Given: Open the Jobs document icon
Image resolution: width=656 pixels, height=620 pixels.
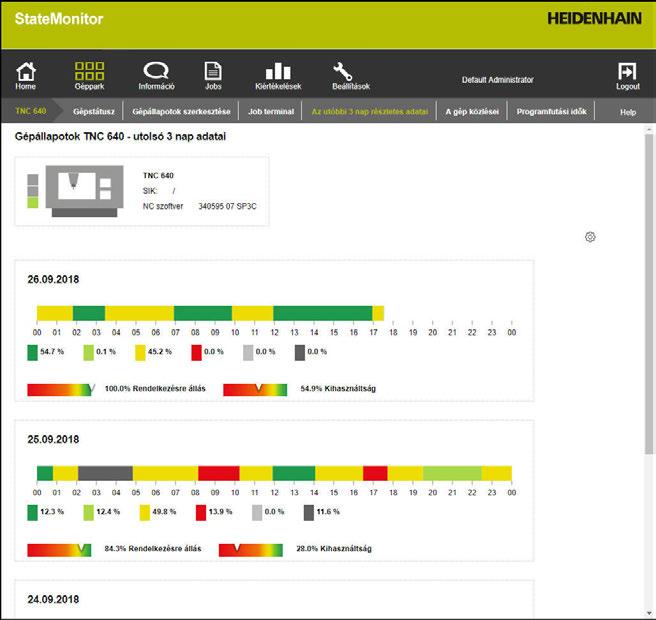Looking at the screenshot, I should click(213, 71).
